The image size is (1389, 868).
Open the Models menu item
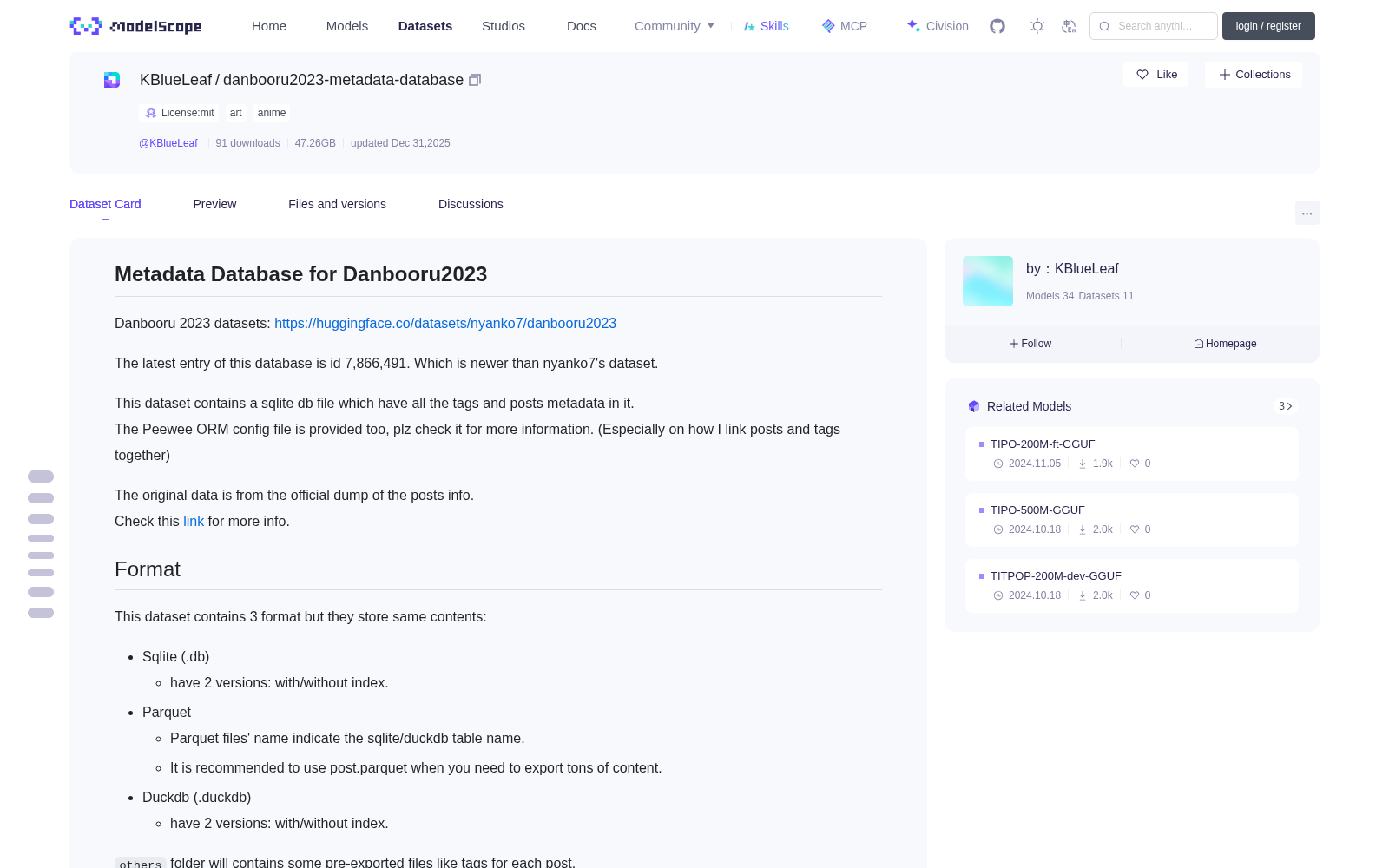click(347, 26)
